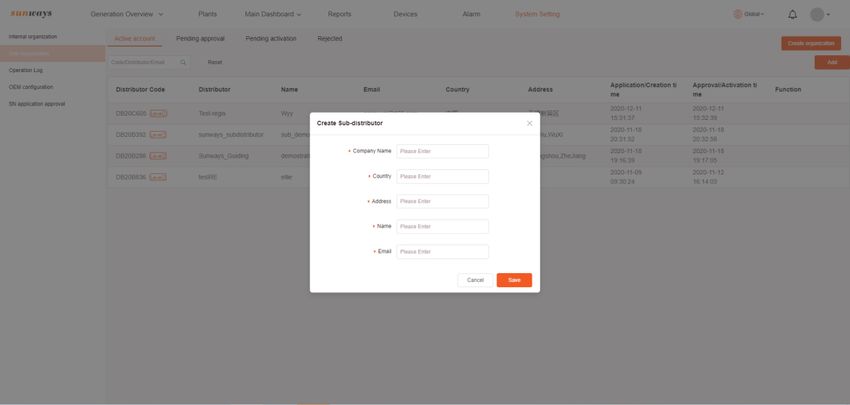Open the Devices menu
The width and height of the screenshot is (850, 405).
(405, 14)
